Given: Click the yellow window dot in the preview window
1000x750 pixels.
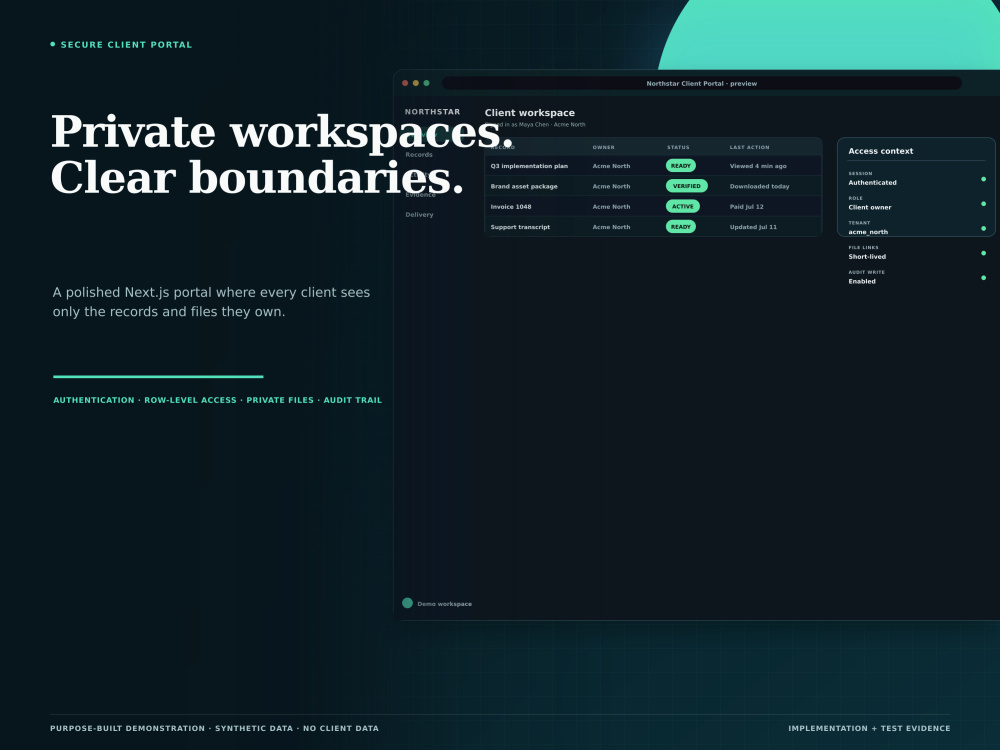Looking at the screenshot, I should [x=416, y=83].
